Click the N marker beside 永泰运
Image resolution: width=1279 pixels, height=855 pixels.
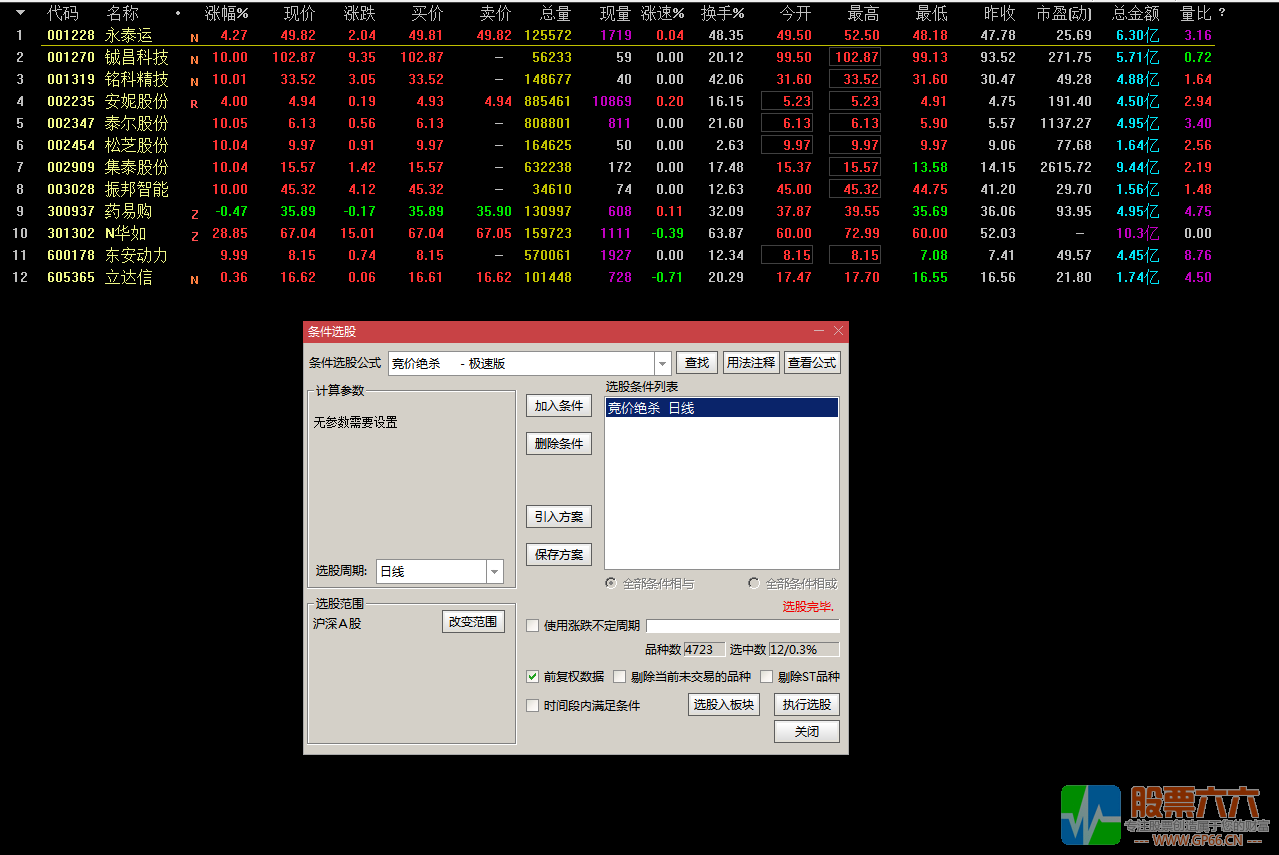pos(194,37)
